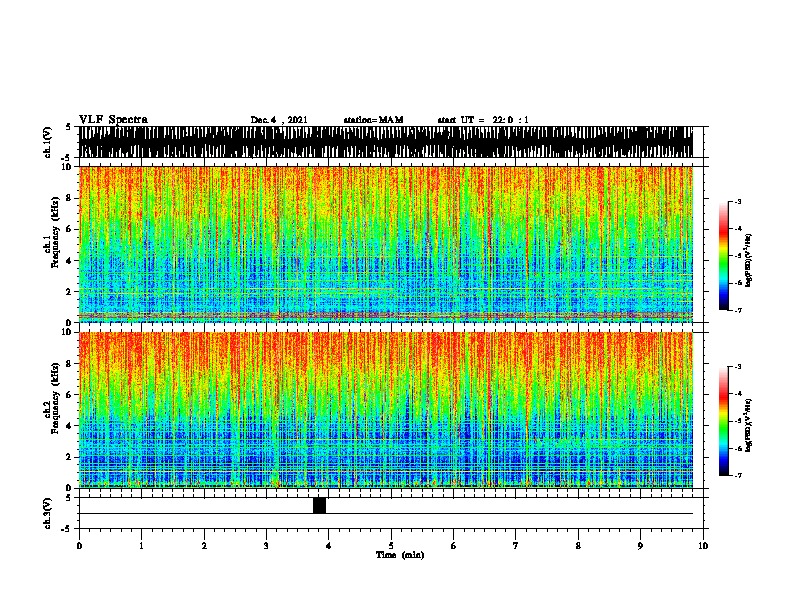Click the "station=MAM" header label
The image size is (792, 612).
tap(373, 120)
